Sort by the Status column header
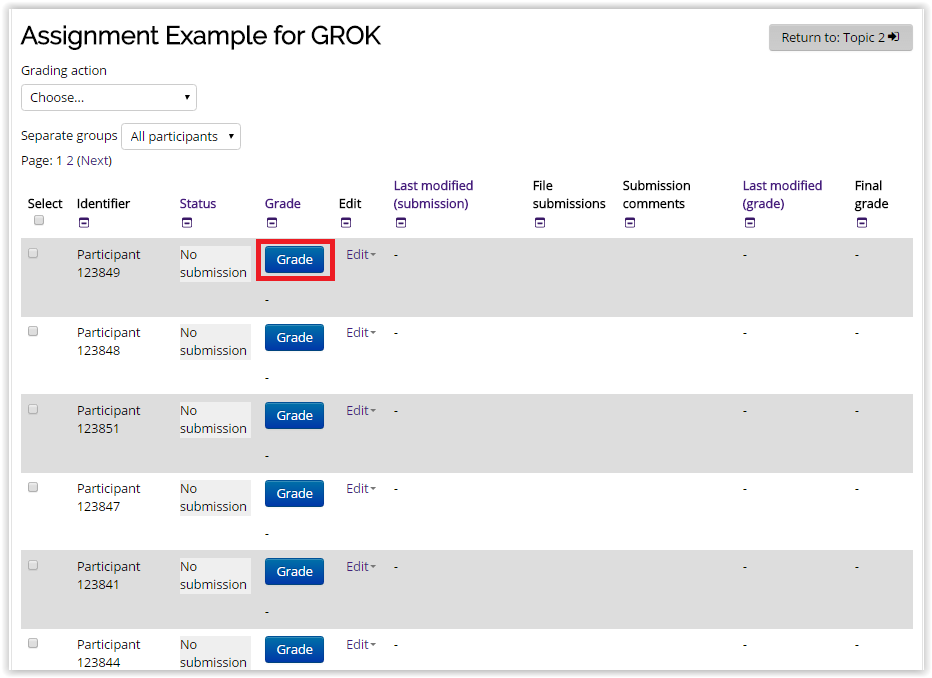The width and height of the screenshot is (932, 678). coord(198,203)
